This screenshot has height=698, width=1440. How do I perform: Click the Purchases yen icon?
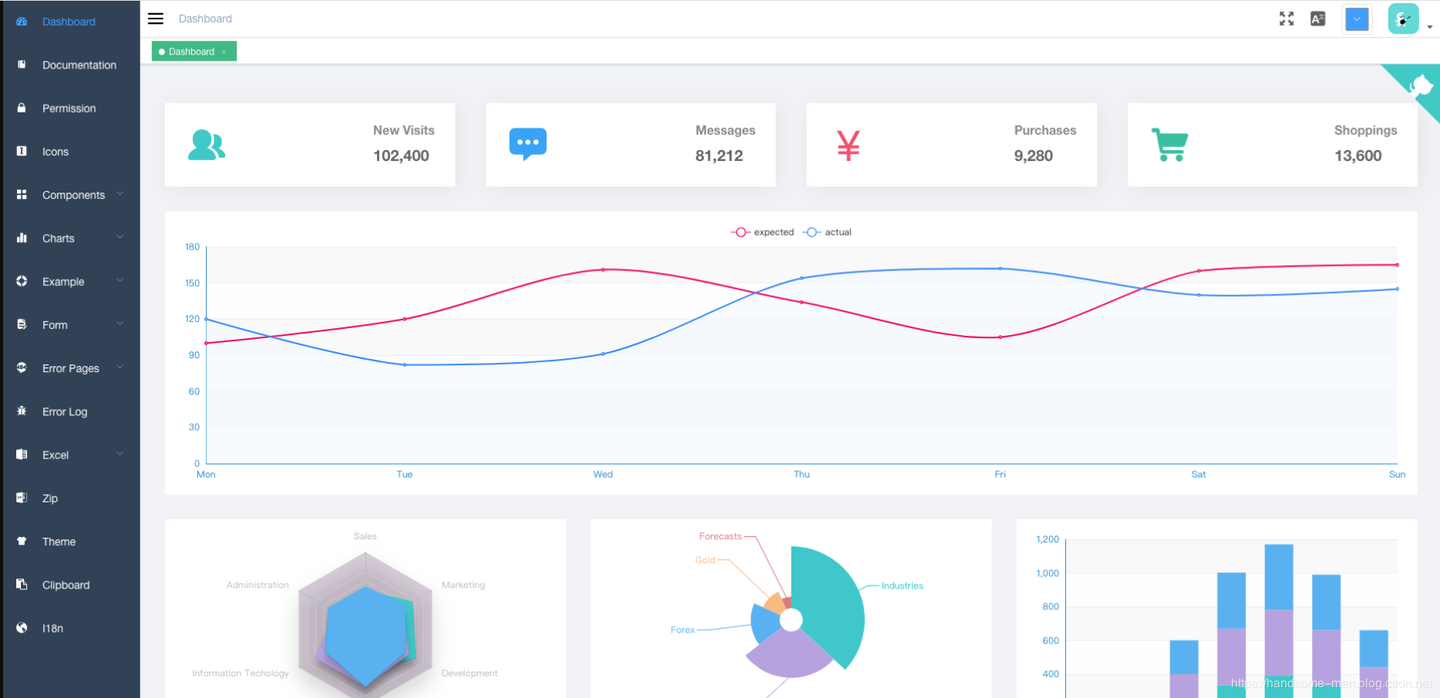click(x=848, y=146)
